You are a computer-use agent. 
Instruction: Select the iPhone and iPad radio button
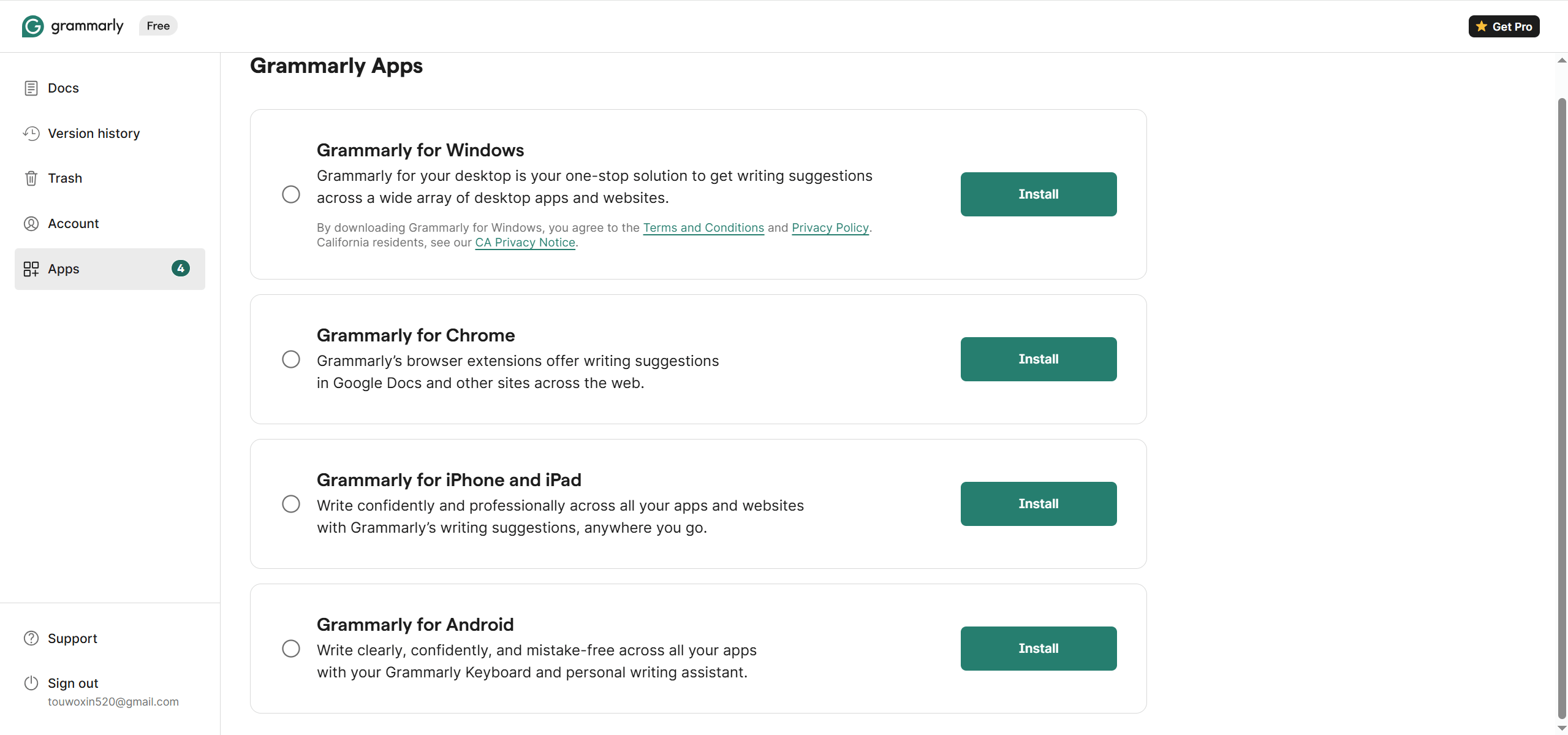(291, 504)
